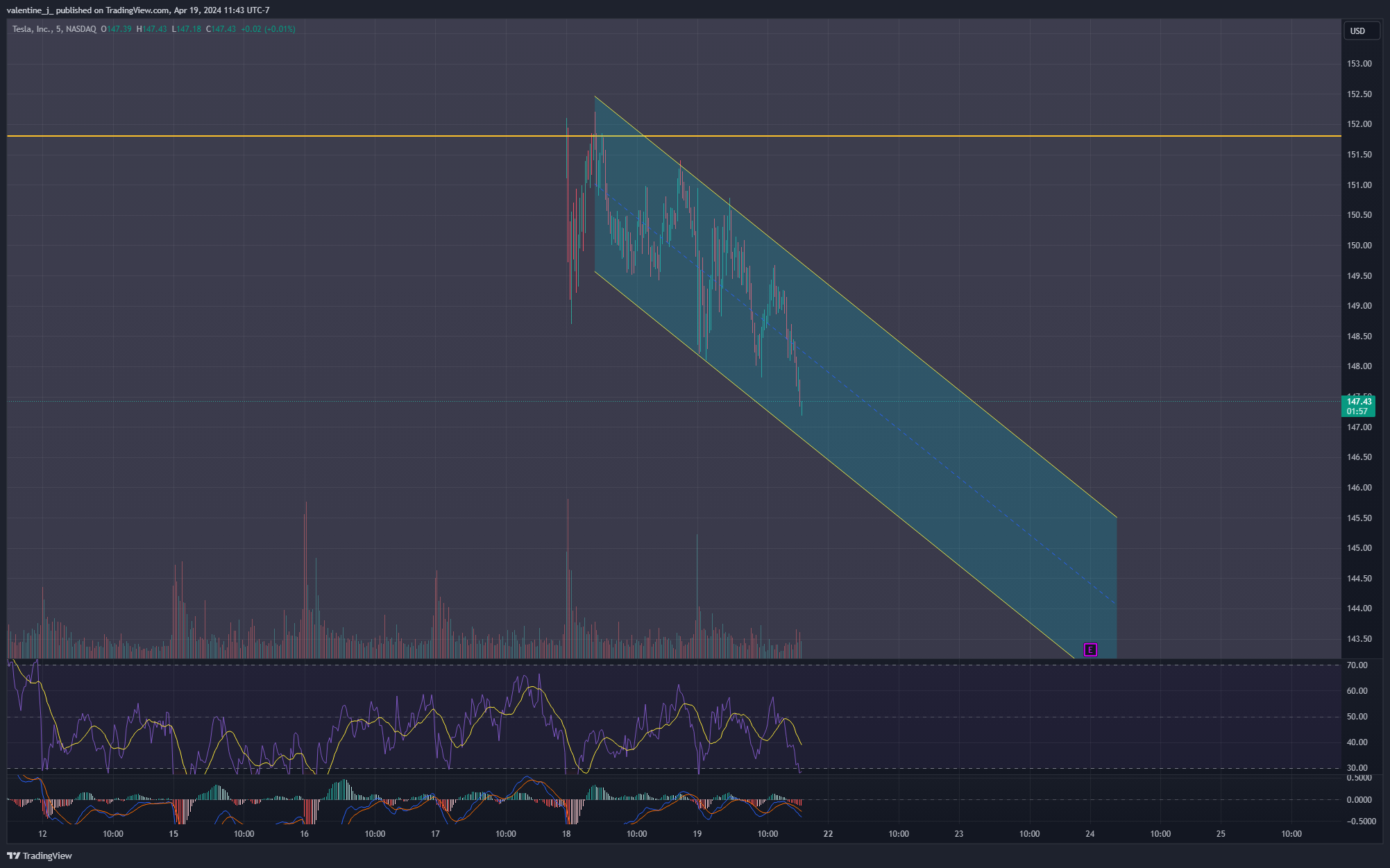Click date label 15 on time axis
1390x868 pixels.
[173, 834]
